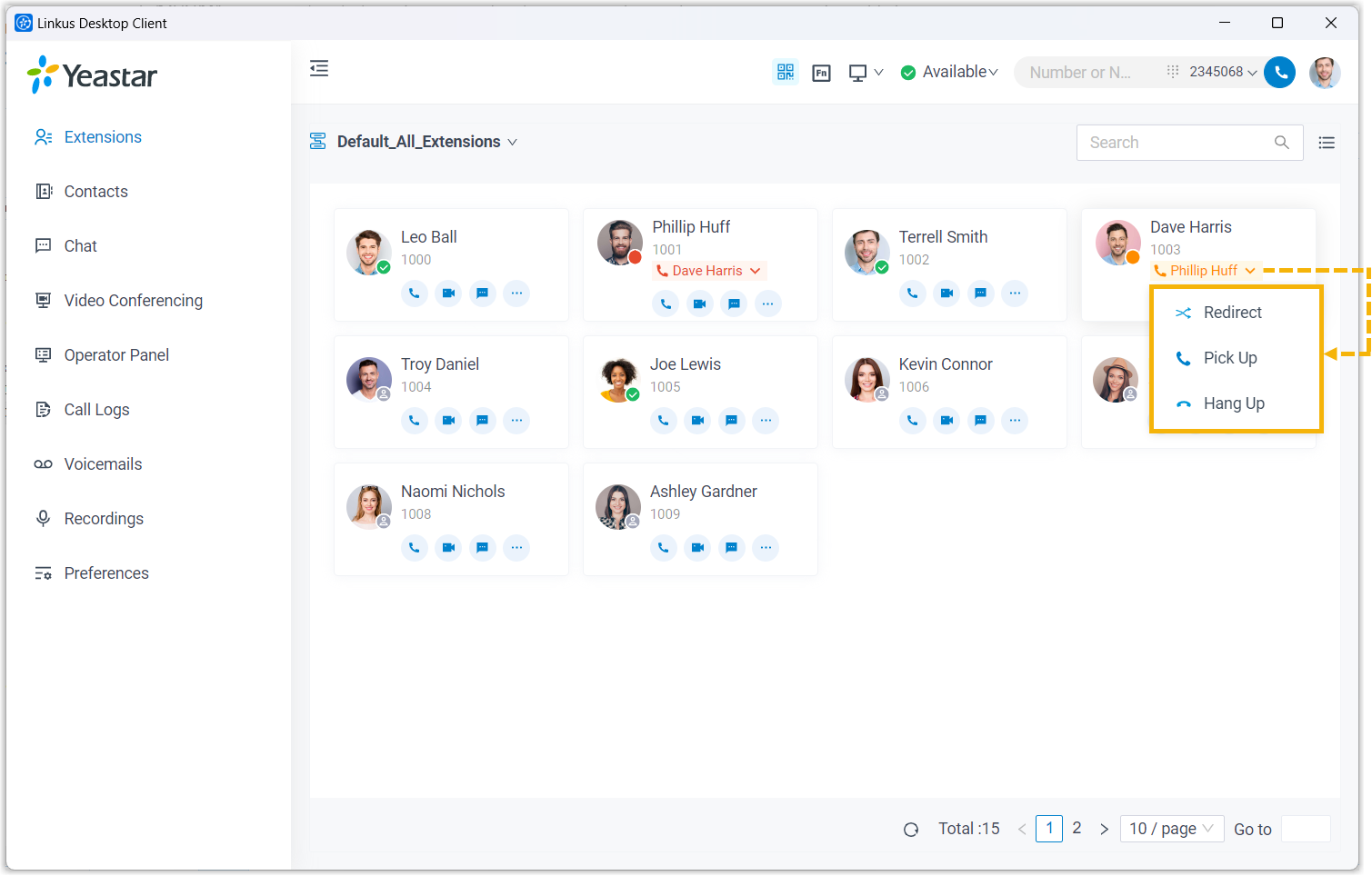Go to Extensions in sidebar
The height and width of the screenshot is (876, 1372).
point(103,137)
